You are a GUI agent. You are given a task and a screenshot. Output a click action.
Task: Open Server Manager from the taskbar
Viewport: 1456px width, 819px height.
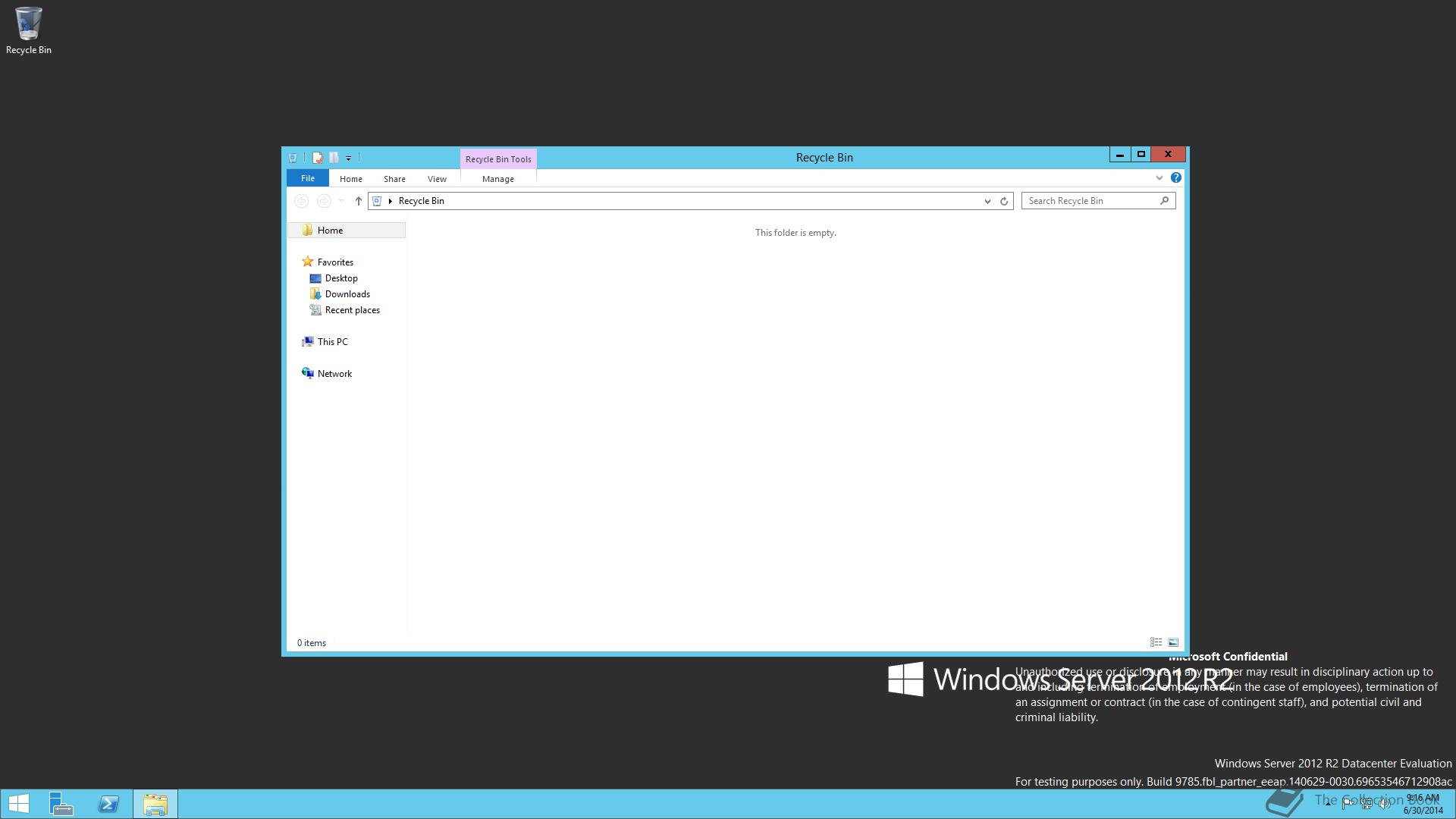[61, 804]
